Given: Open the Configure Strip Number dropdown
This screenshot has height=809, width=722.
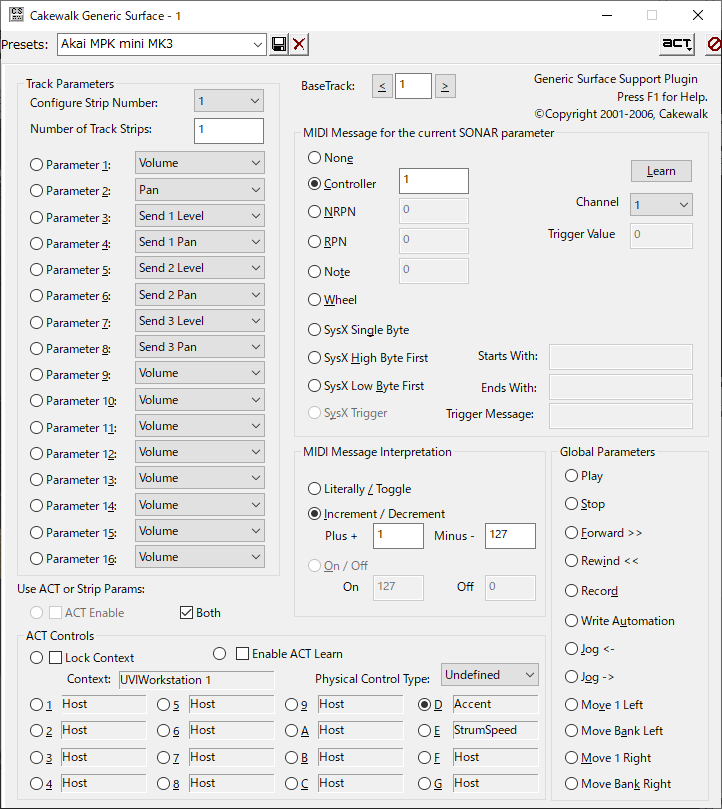Looking at the screenshot, I should tap(228, 102).
